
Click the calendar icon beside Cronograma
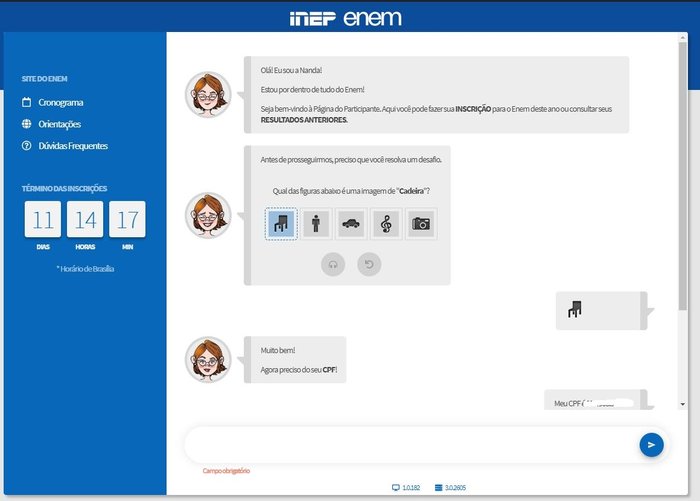tap(27, 102)
